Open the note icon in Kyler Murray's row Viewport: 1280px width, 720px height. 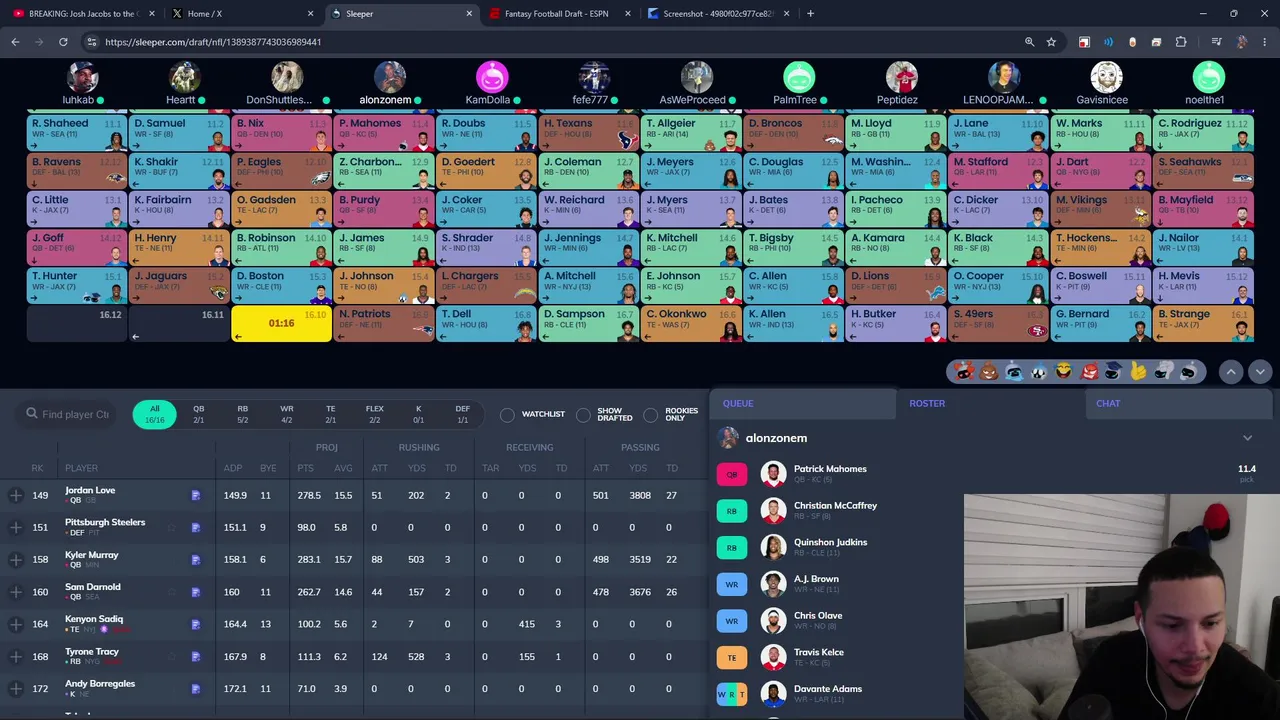[x=196, y=560]
